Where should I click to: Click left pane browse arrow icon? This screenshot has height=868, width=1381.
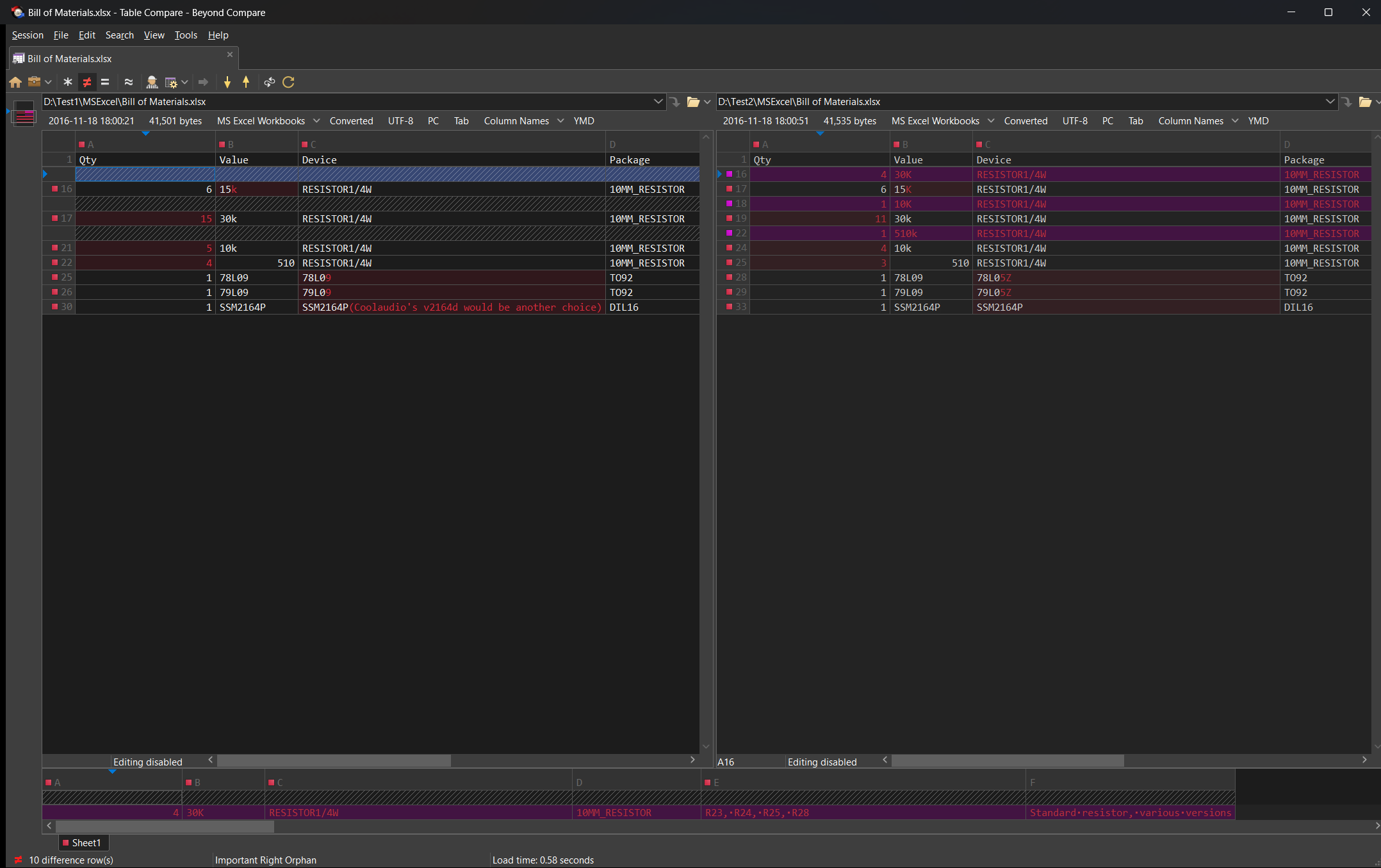[674, 102]
